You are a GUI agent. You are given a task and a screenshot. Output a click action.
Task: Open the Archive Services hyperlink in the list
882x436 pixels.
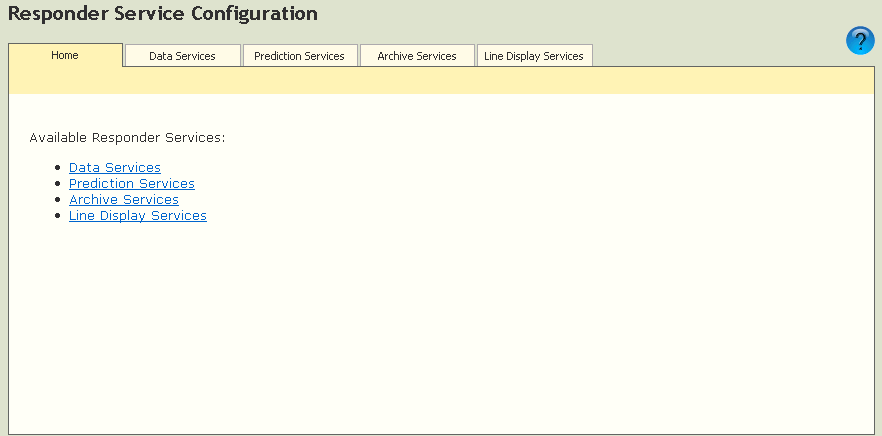coord(123,200)
